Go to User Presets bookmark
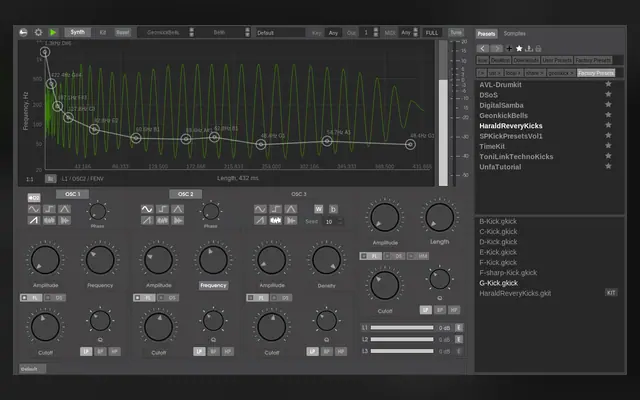This screenshot has width=640, height=400. click(557, 60)
